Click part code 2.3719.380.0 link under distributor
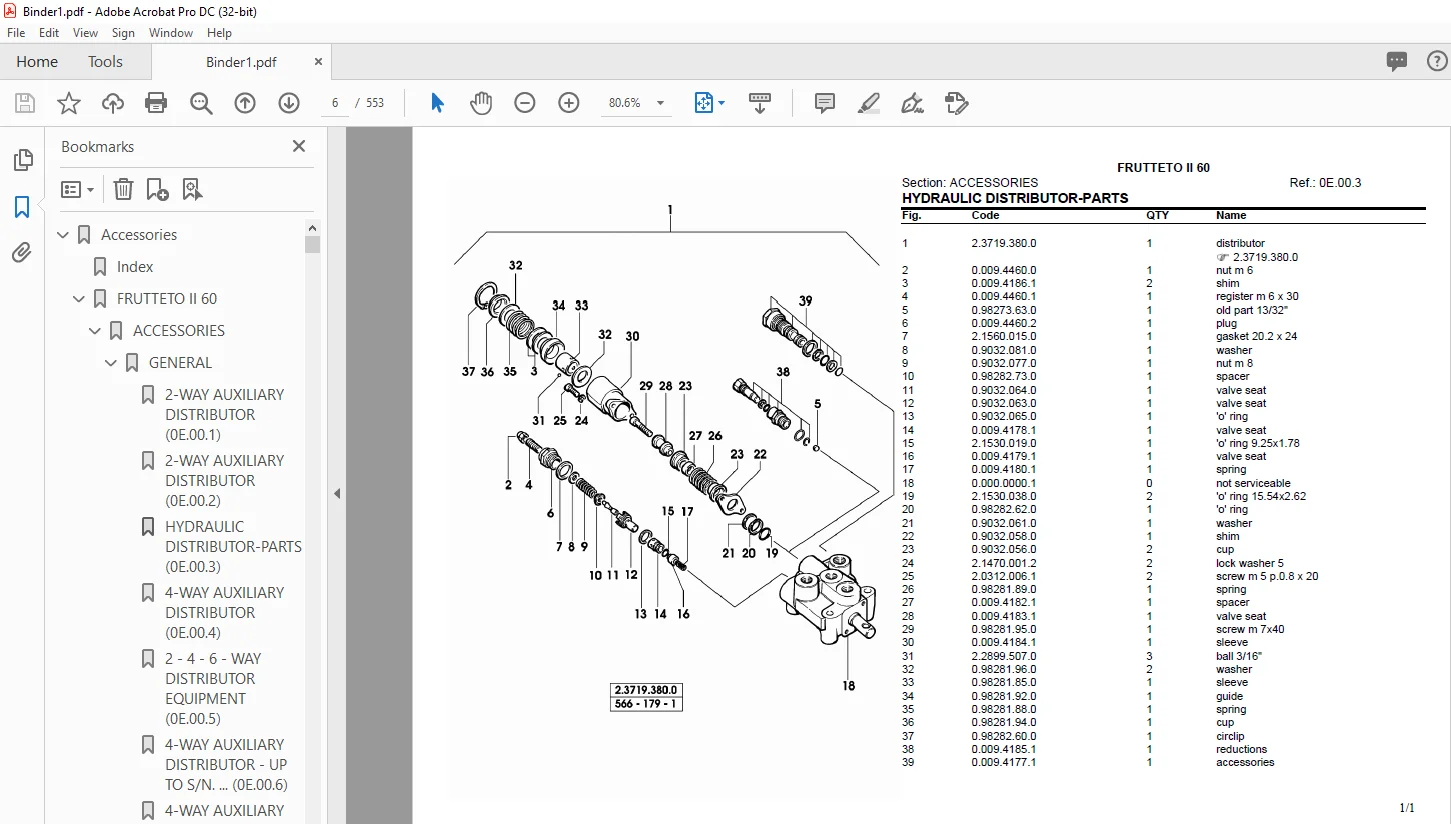Image resolution: width=1451 pixels, height=824 pixels. pos(1265,257)
